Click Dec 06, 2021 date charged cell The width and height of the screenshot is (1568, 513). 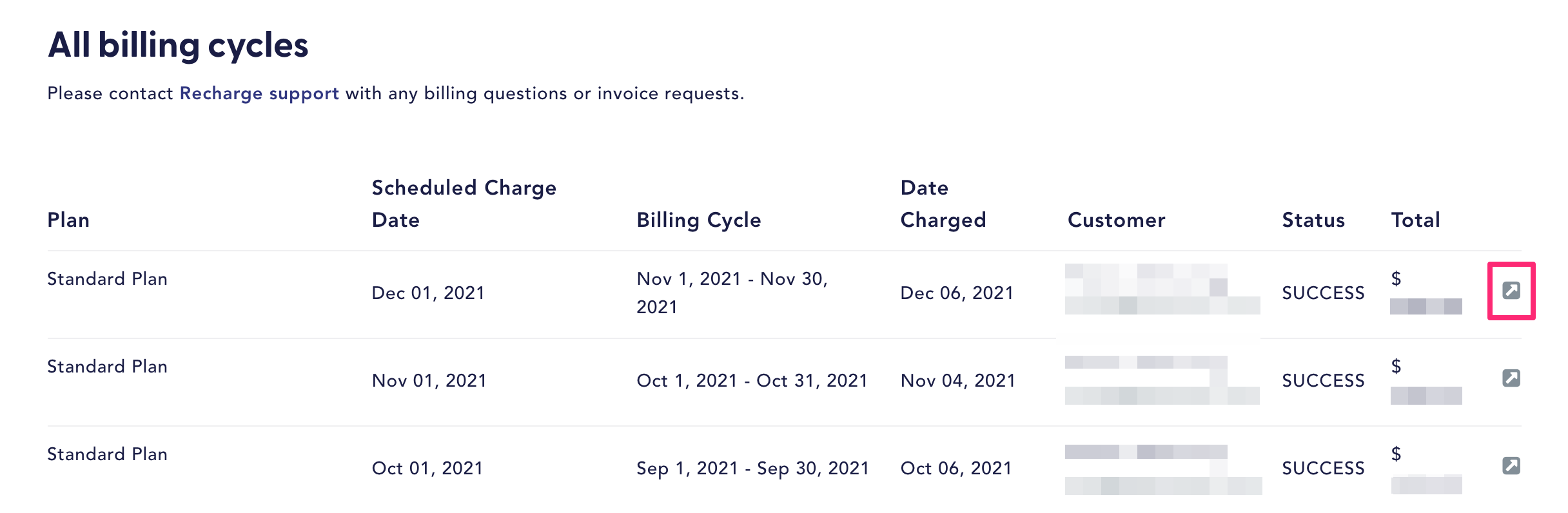[x=957, y=293]
